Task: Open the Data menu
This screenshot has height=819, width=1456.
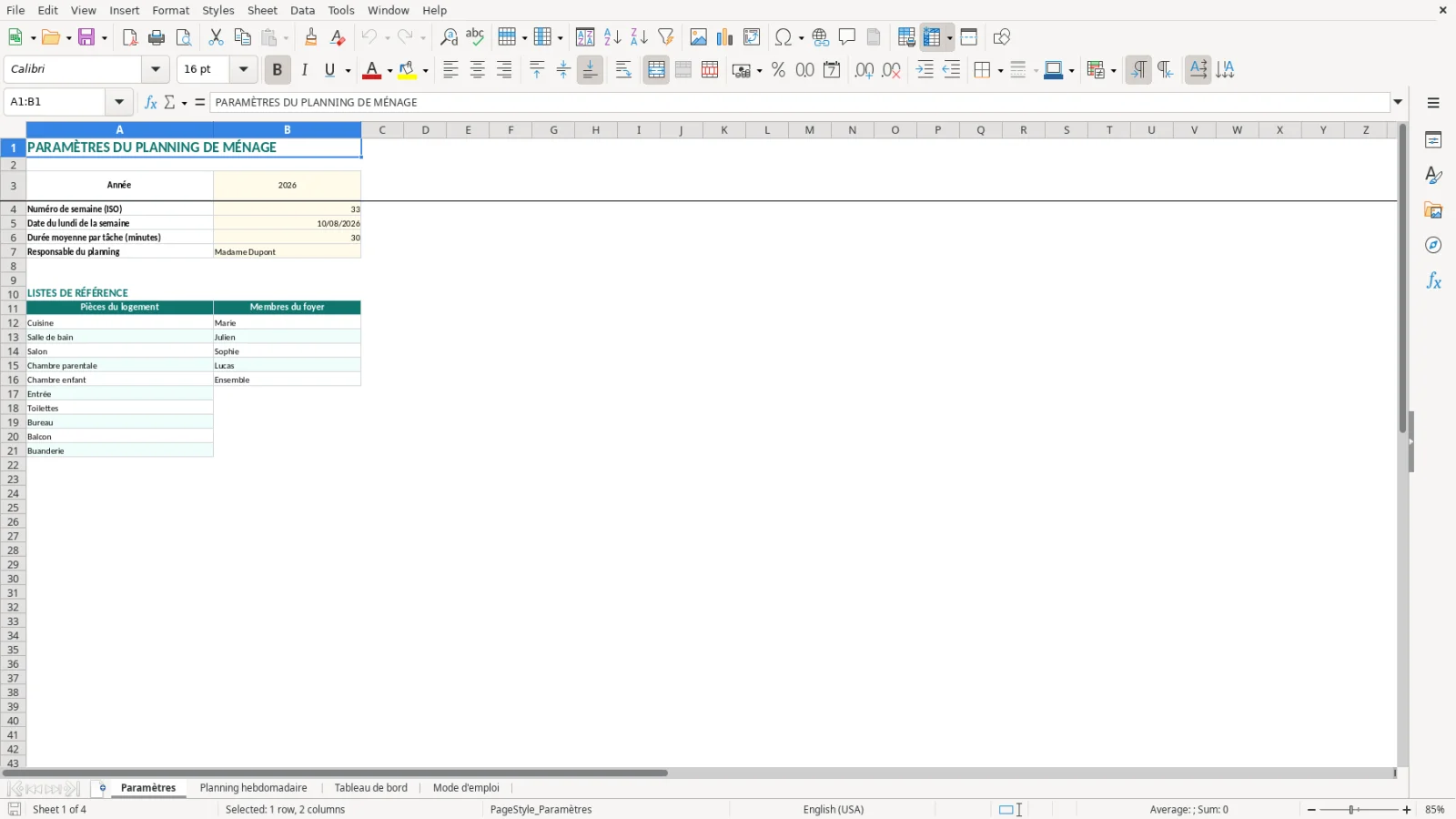Action: click(303, 10)
